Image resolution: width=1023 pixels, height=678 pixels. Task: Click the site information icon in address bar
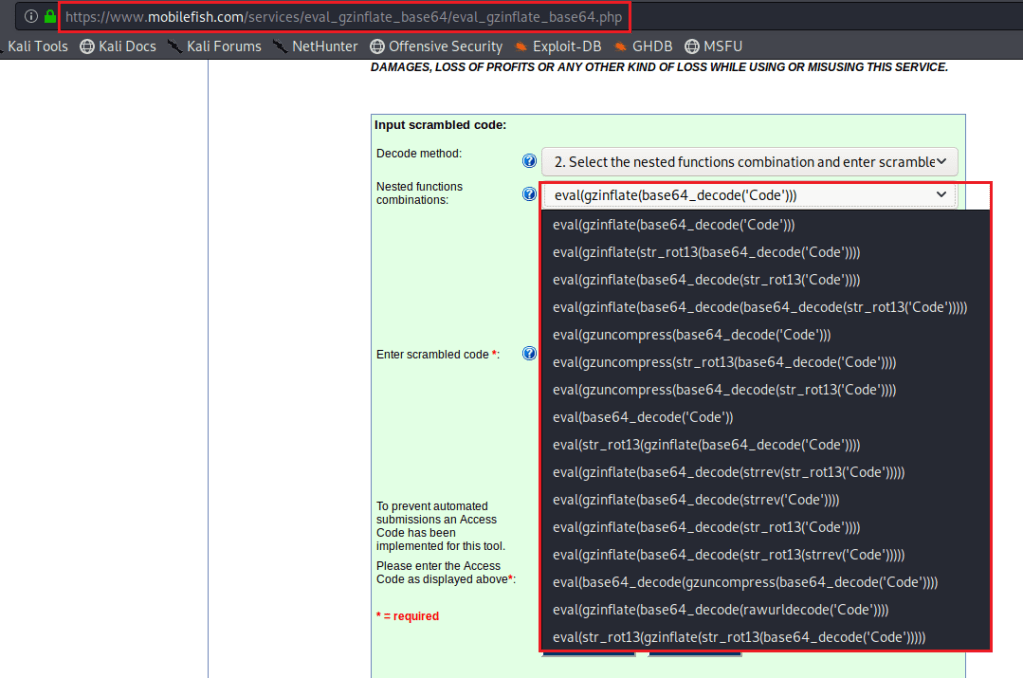31,17
